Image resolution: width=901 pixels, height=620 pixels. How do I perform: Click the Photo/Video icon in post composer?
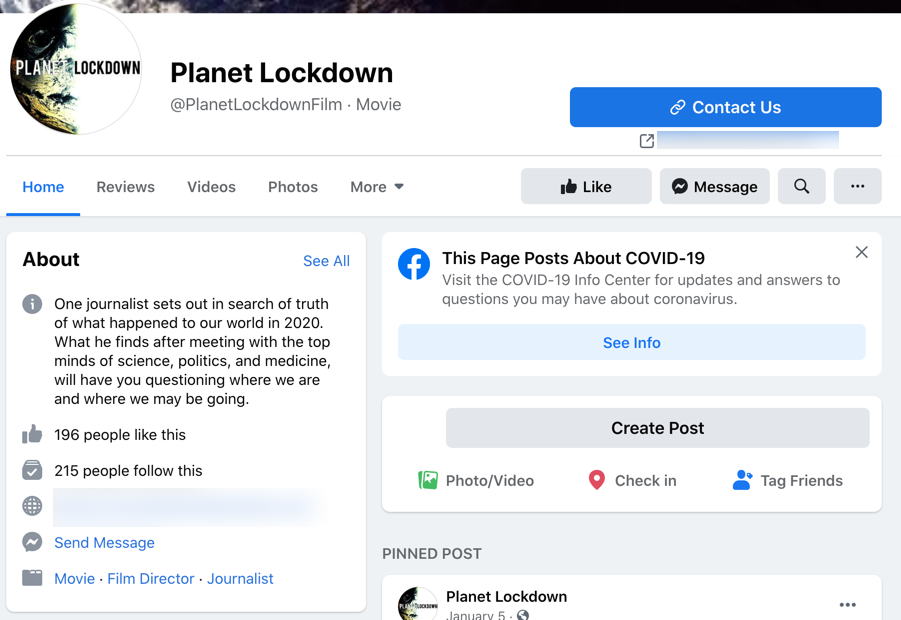point(428,480)
